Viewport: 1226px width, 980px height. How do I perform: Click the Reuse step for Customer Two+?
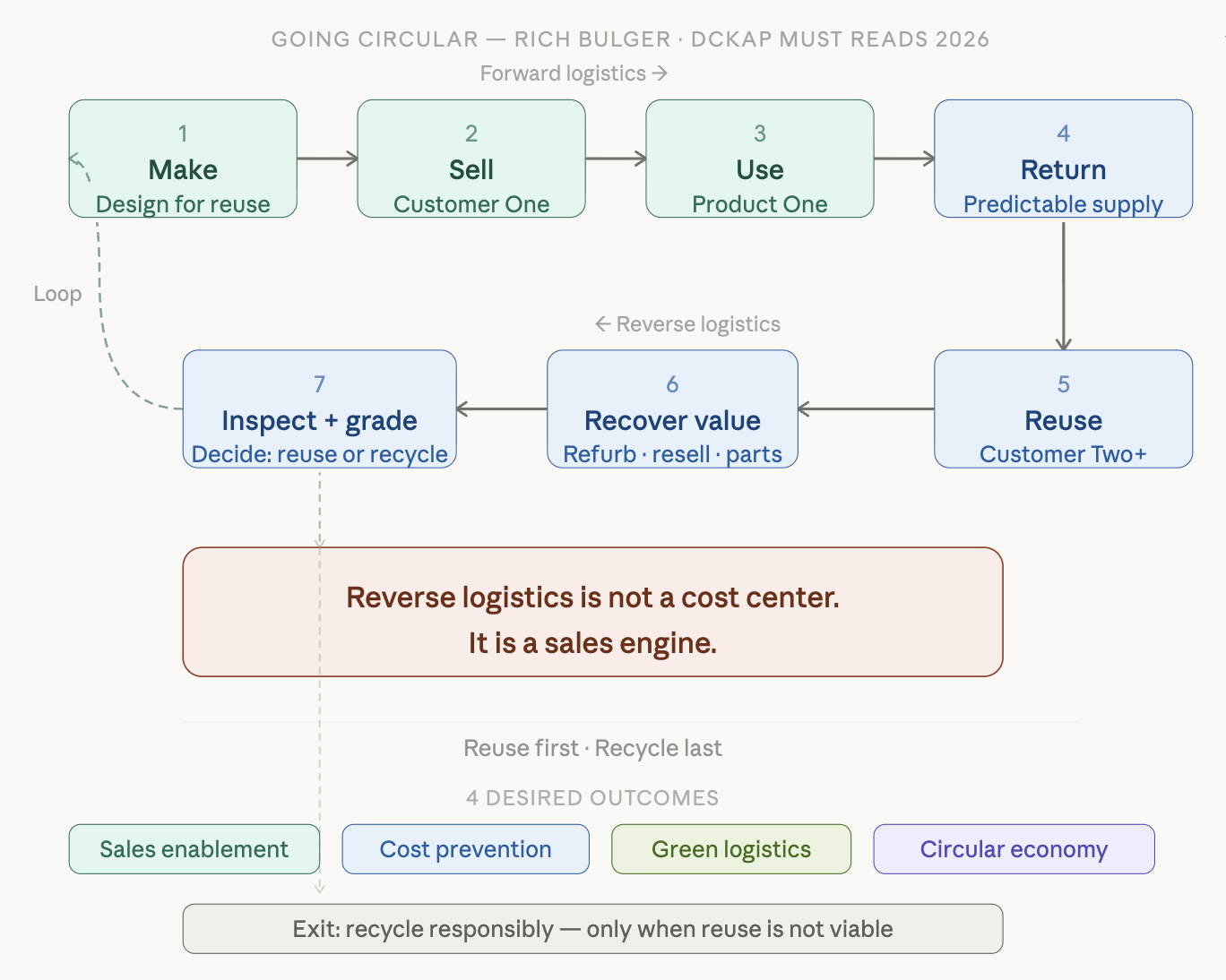click(x=1062, y=408)
